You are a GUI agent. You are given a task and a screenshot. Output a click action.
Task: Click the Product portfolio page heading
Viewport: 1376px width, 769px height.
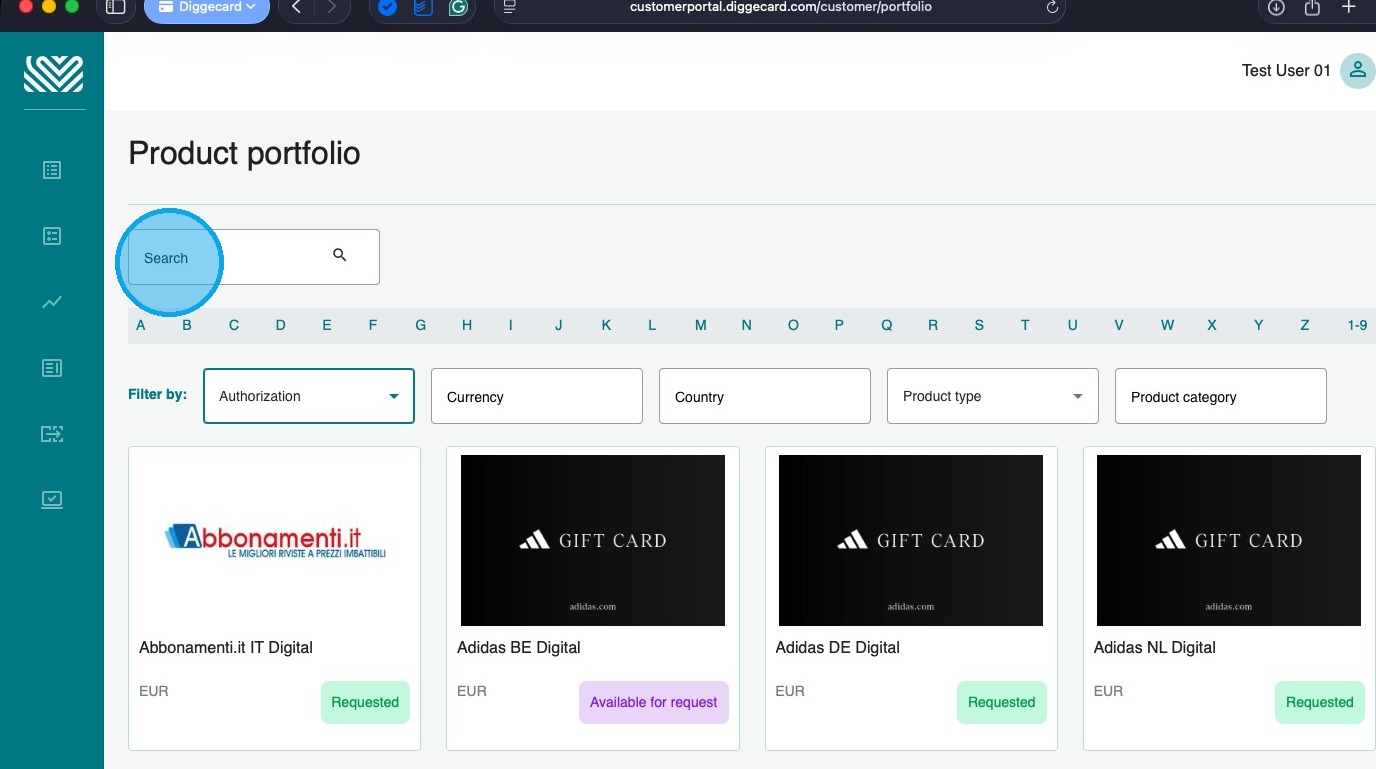point(245,153)
